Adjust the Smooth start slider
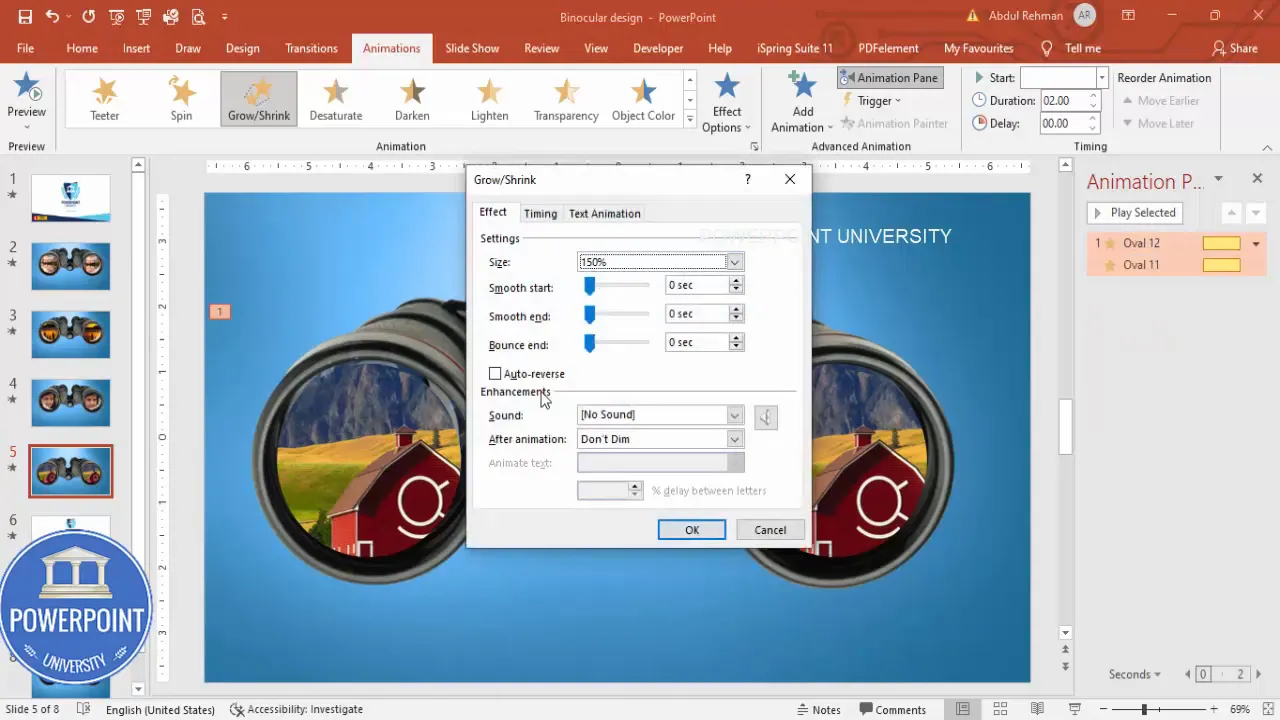 pyautogui.click(x=589, y=287)
